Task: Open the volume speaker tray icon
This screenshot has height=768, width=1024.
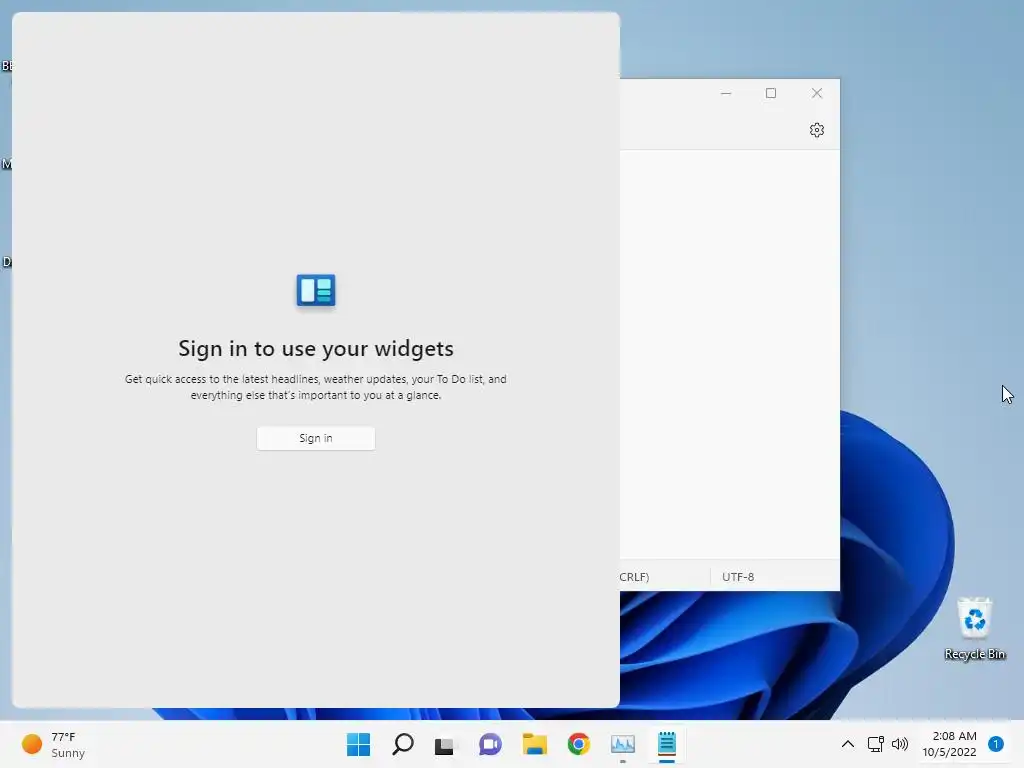Action: pos(900,744)
